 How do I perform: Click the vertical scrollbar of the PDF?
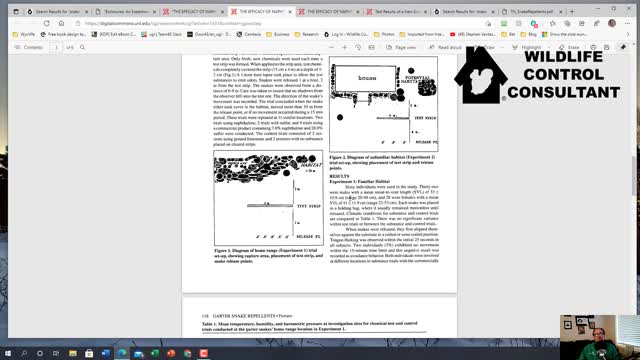click(634, 176)
